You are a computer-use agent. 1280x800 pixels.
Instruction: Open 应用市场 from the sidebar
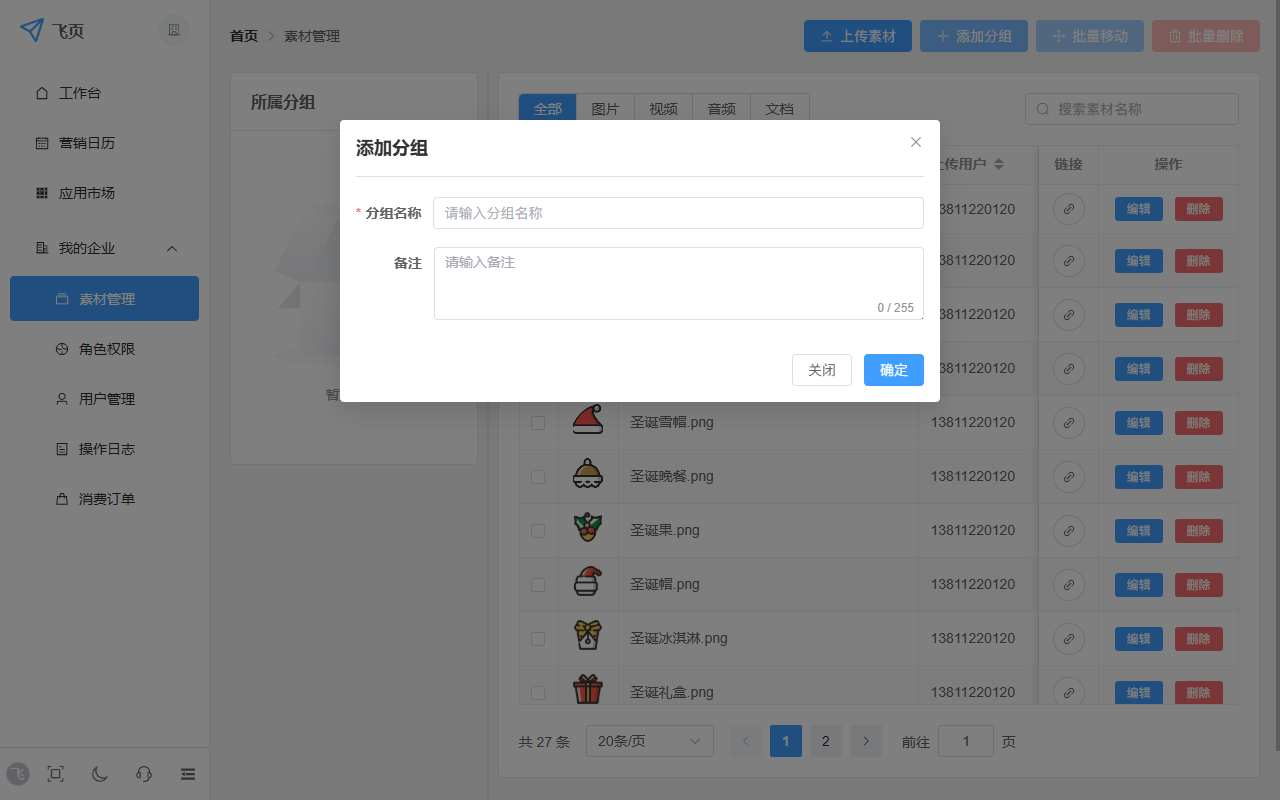(x=84, y=193)
